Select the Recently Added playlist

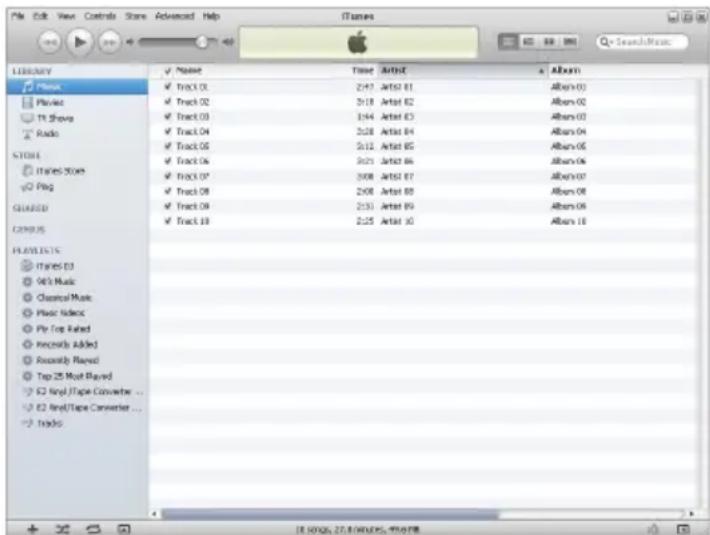coord(60,344)
